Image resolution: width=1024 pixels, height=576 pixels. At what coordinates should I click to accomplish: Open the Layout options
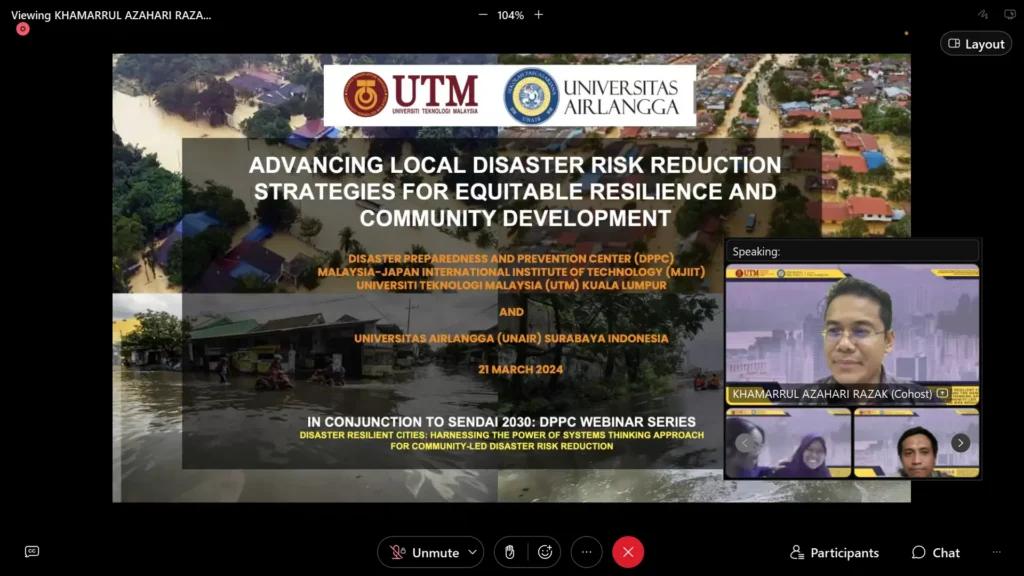(976, 44)
